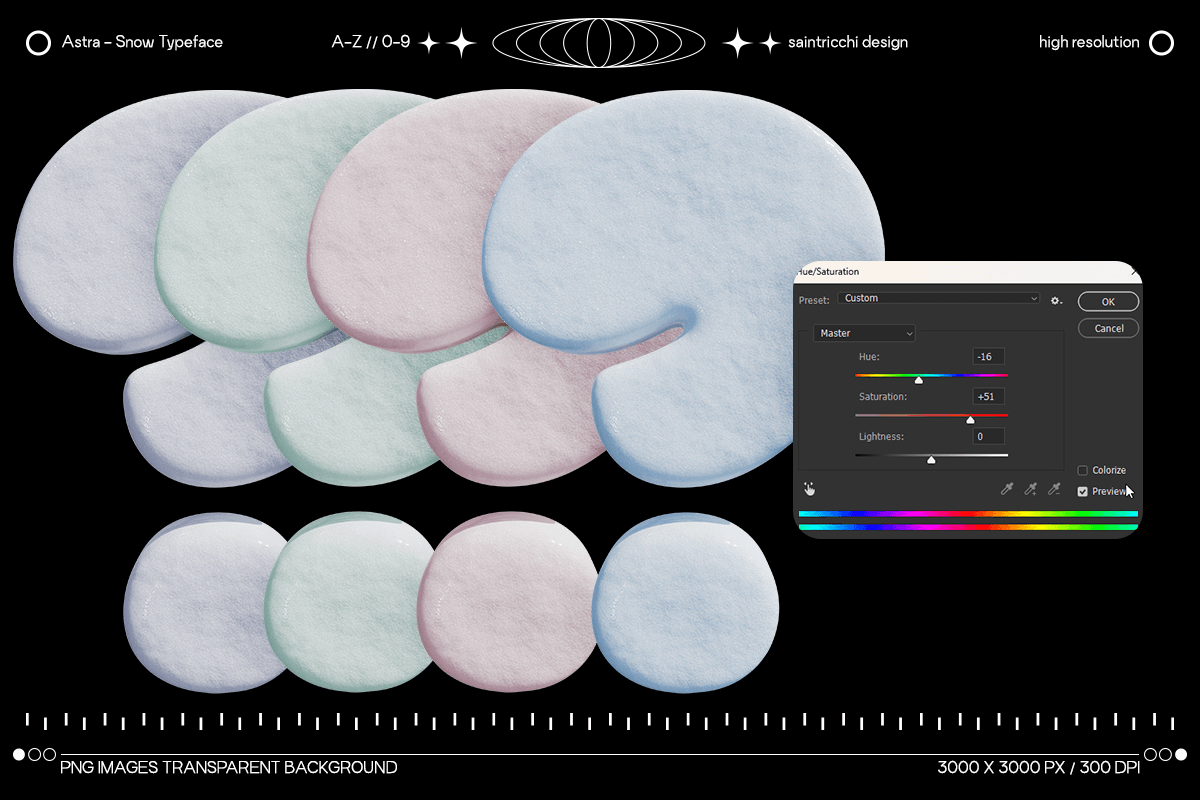Click Cancel in the Hue/Saturation dialog
Screen dimensions: 1200x800
pyautogui.click(x=1108, y=328)
